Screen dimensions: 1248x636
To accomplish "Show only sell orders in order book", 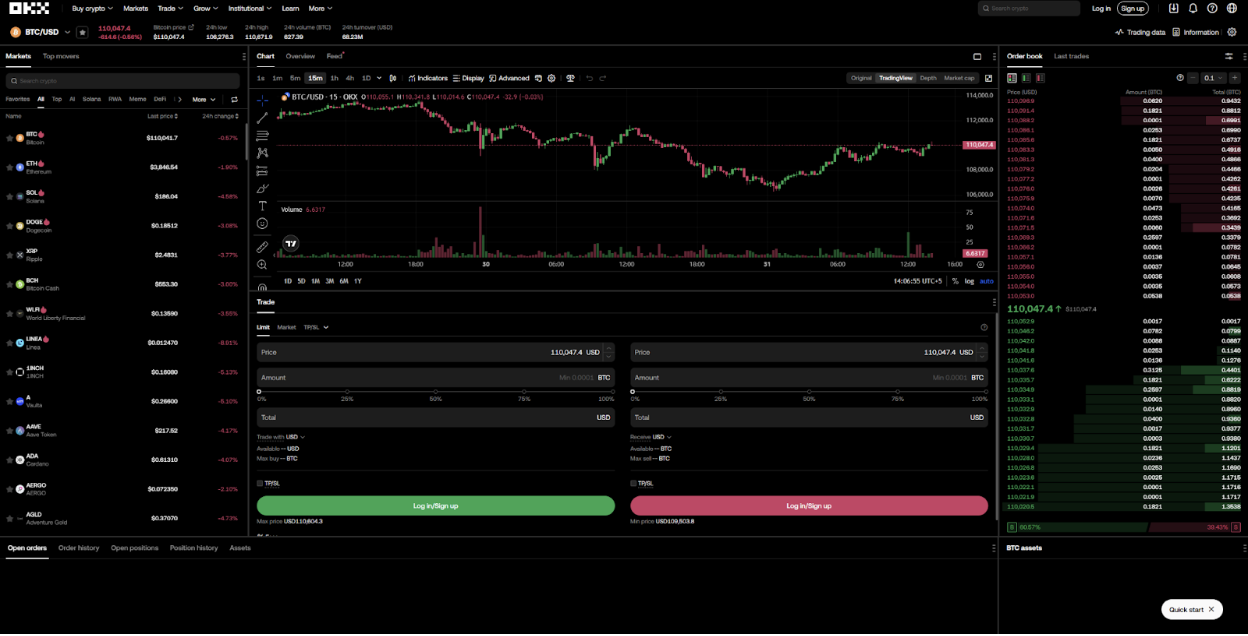I will 1040,77.
